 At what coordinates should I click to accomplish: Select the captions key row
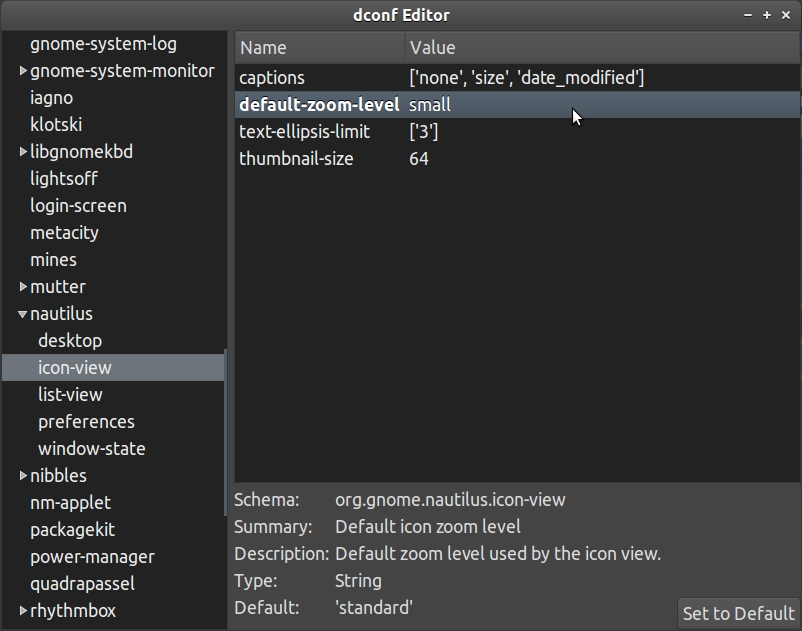518,78
